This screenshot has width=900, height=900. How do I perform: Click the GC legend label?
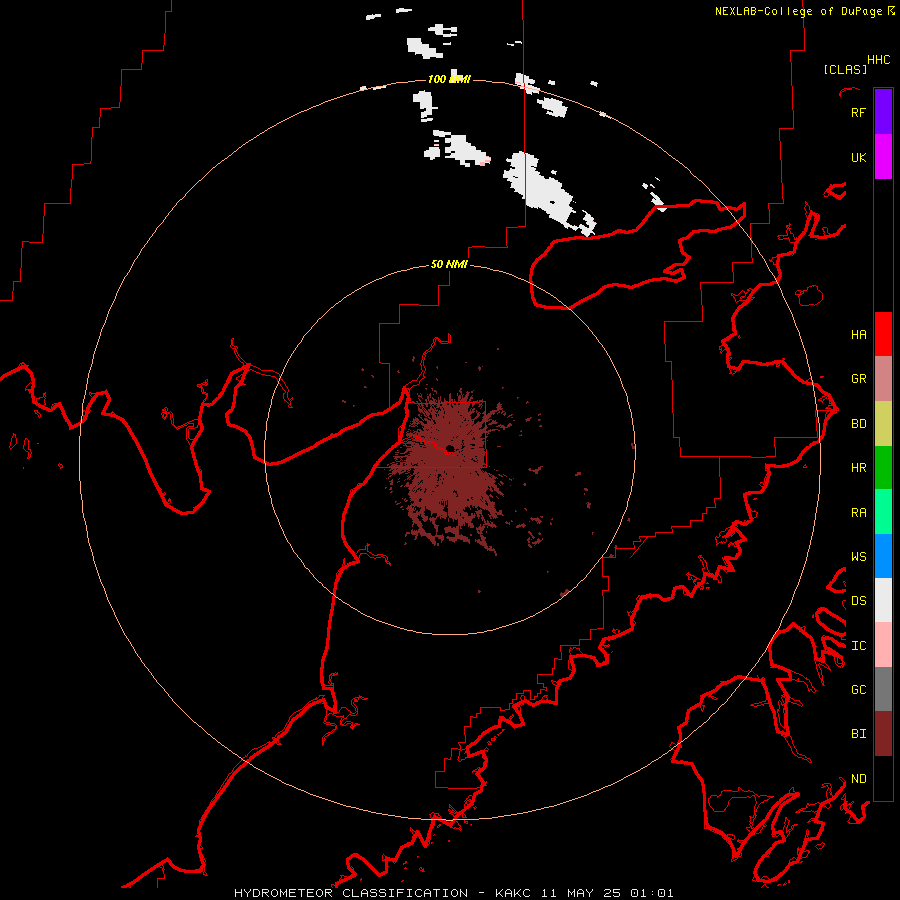[858, 690]
